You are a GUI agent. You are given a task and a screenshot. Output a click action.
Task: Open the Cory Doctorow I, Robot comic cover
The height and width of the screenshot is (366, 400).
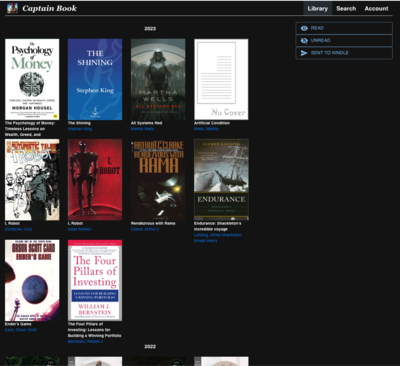point(32,180)
